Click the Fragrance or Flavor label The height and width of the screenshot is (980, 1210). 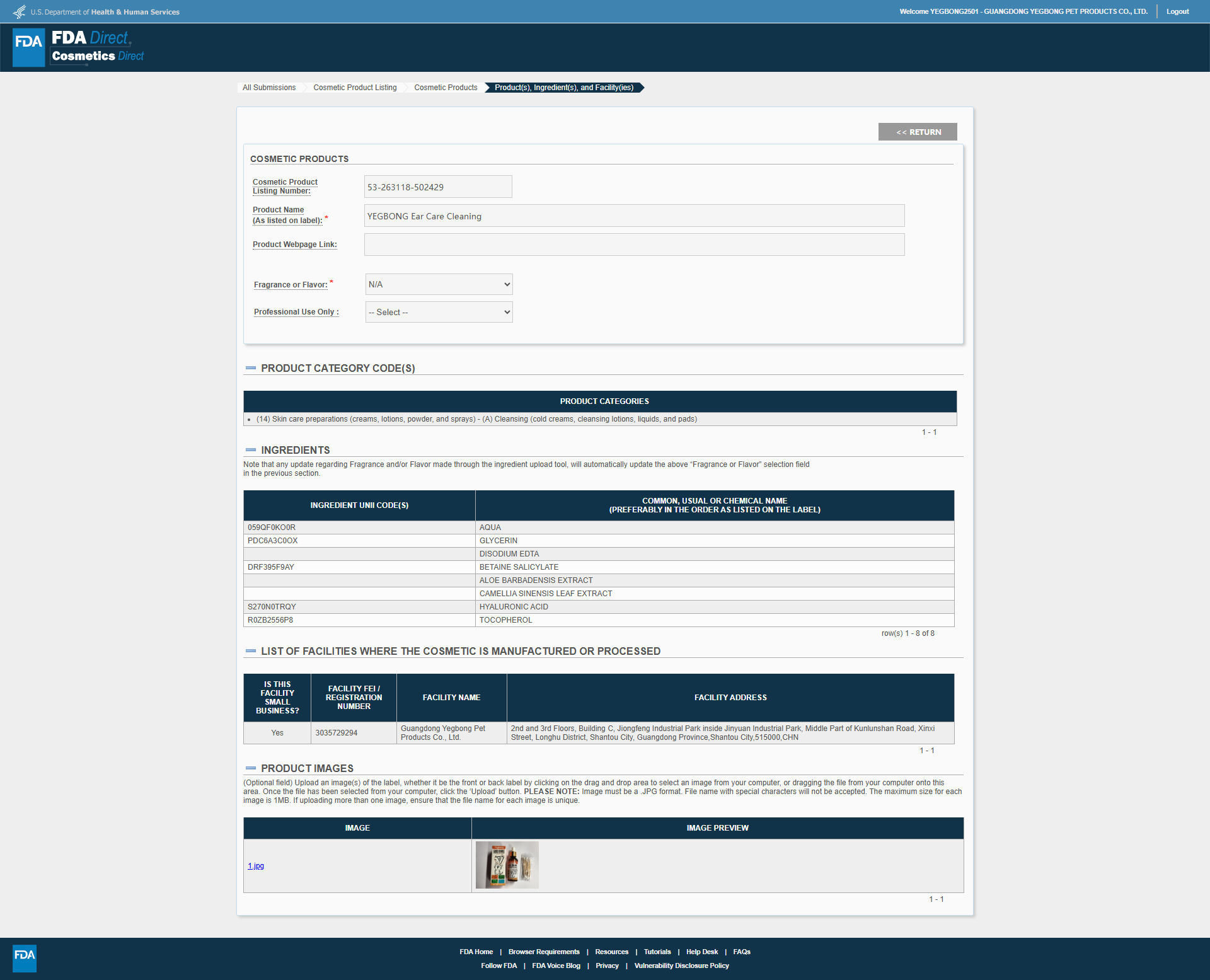pos(291,285)
